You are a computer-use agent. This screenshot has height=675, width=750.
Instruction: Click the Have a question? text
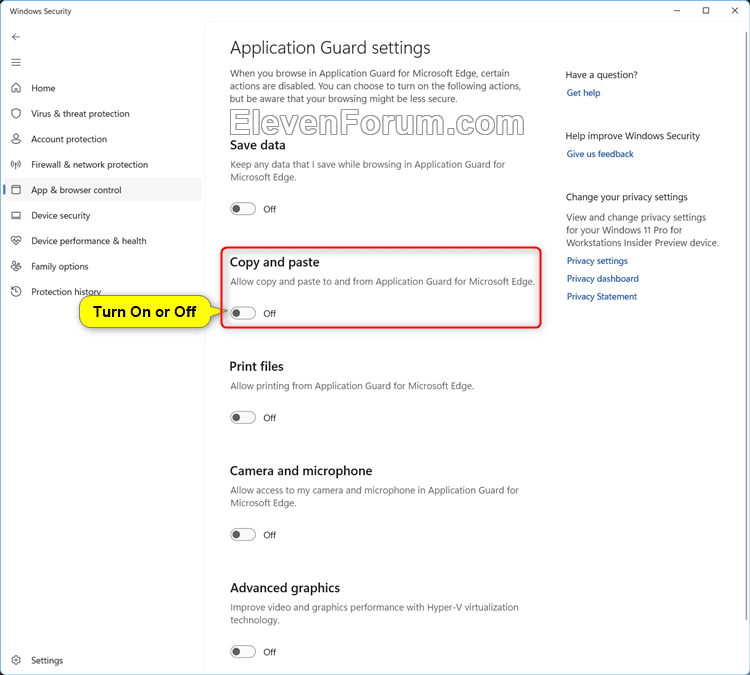coord(601,75)
